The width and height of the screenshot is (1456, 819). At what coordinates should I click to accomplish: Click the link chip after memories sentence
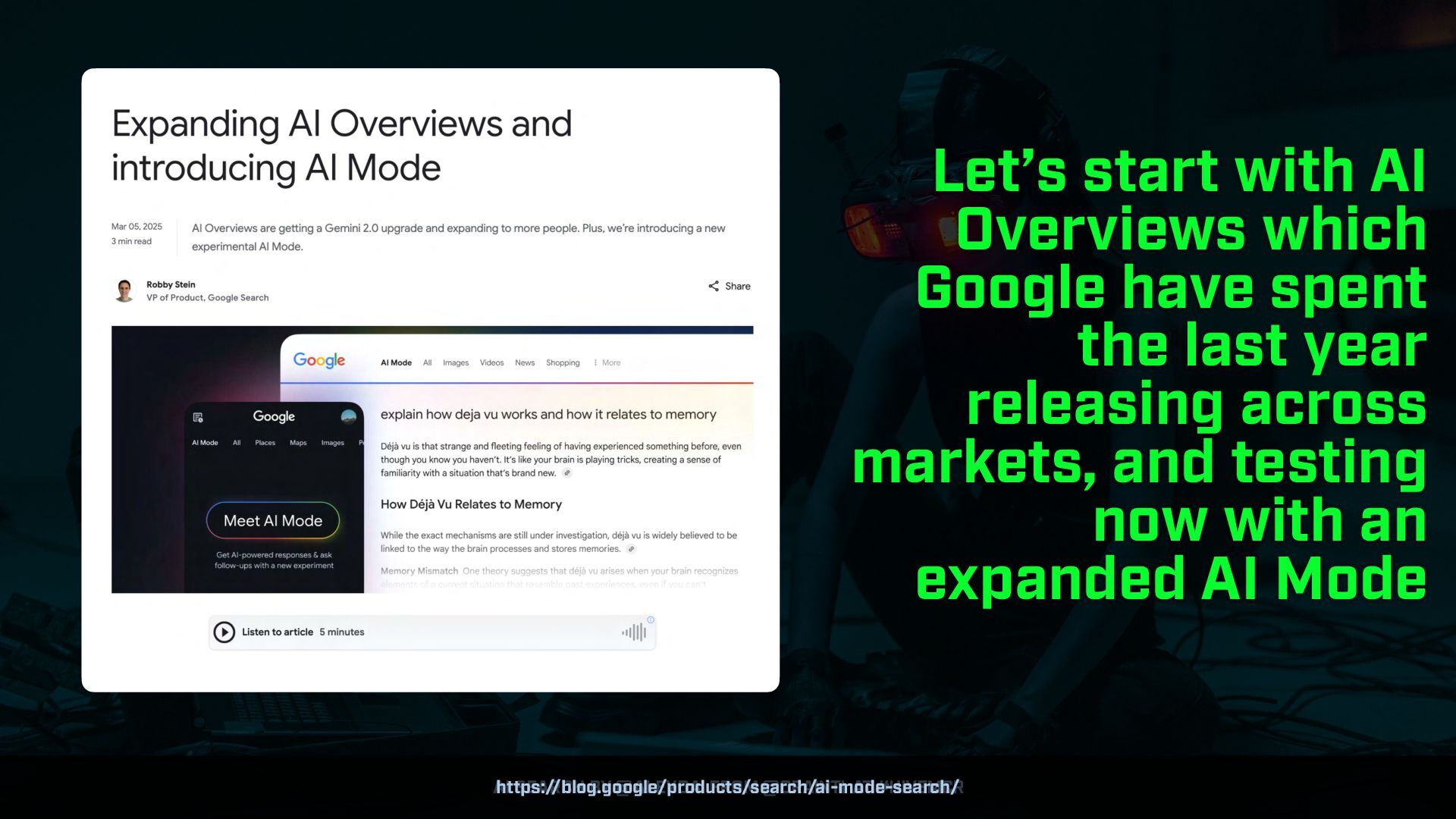pyautogui.click(x=631, y=549)
